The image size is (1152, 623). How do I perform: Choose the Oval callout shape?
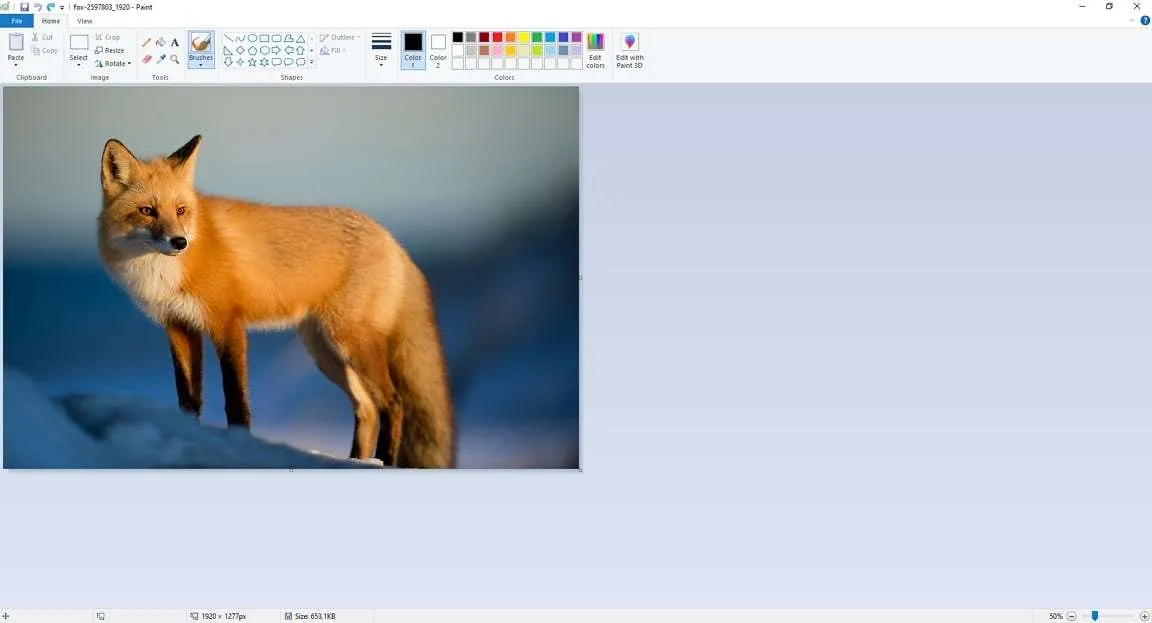[289, 62]
